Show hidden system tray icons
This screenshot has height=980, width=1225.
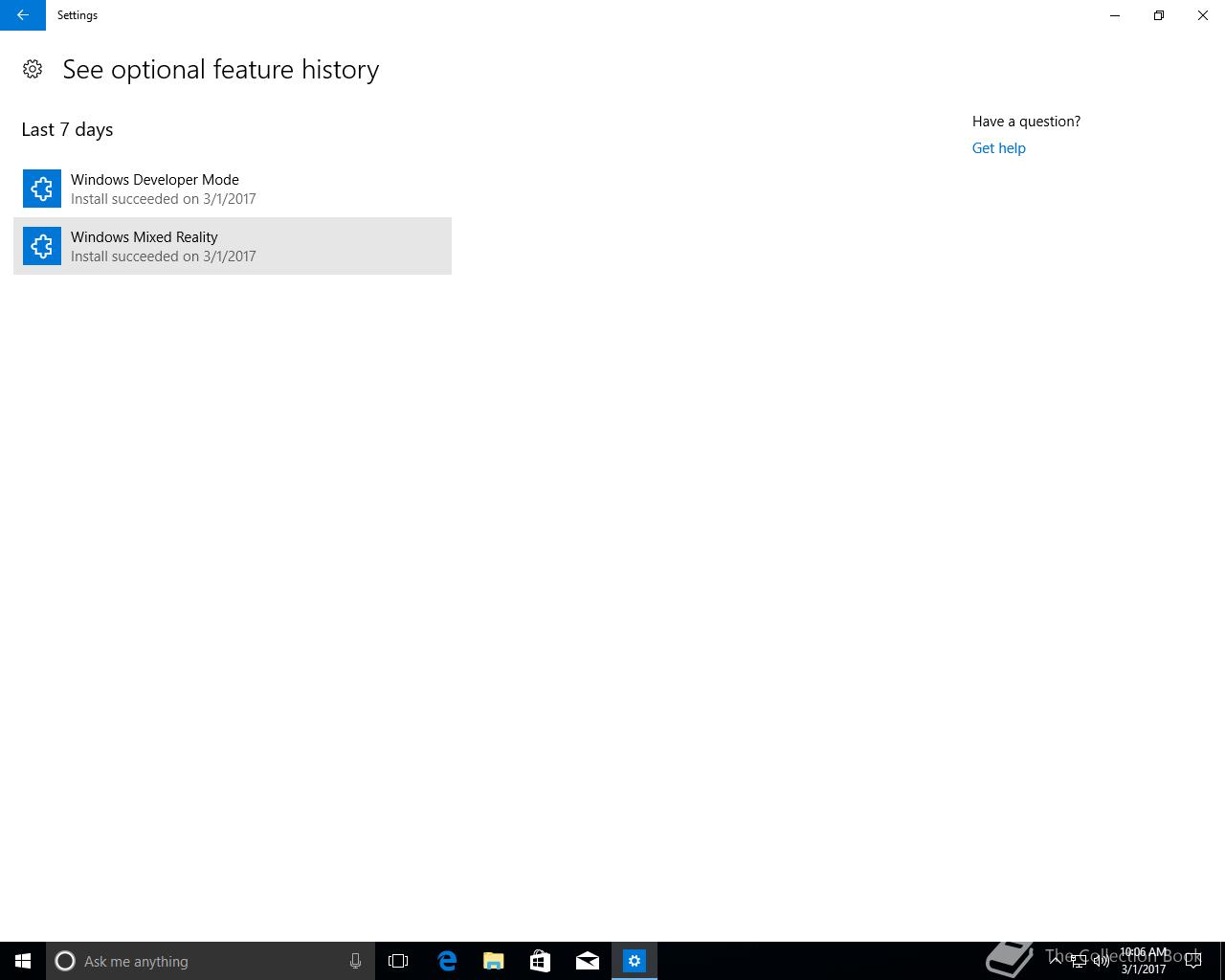coord(1057,962)
